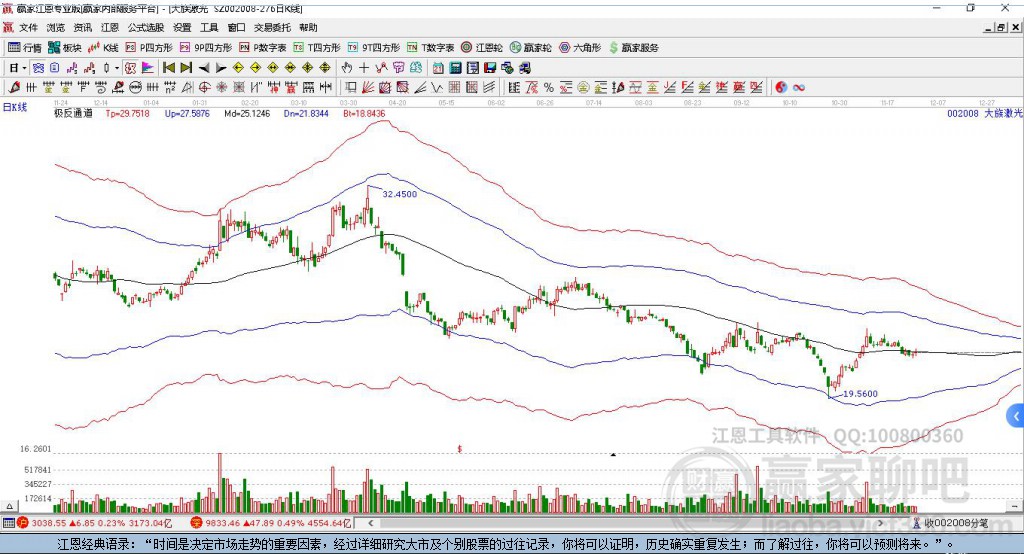
Task: Open the P四方形 tool
Action: pos(149,48)
